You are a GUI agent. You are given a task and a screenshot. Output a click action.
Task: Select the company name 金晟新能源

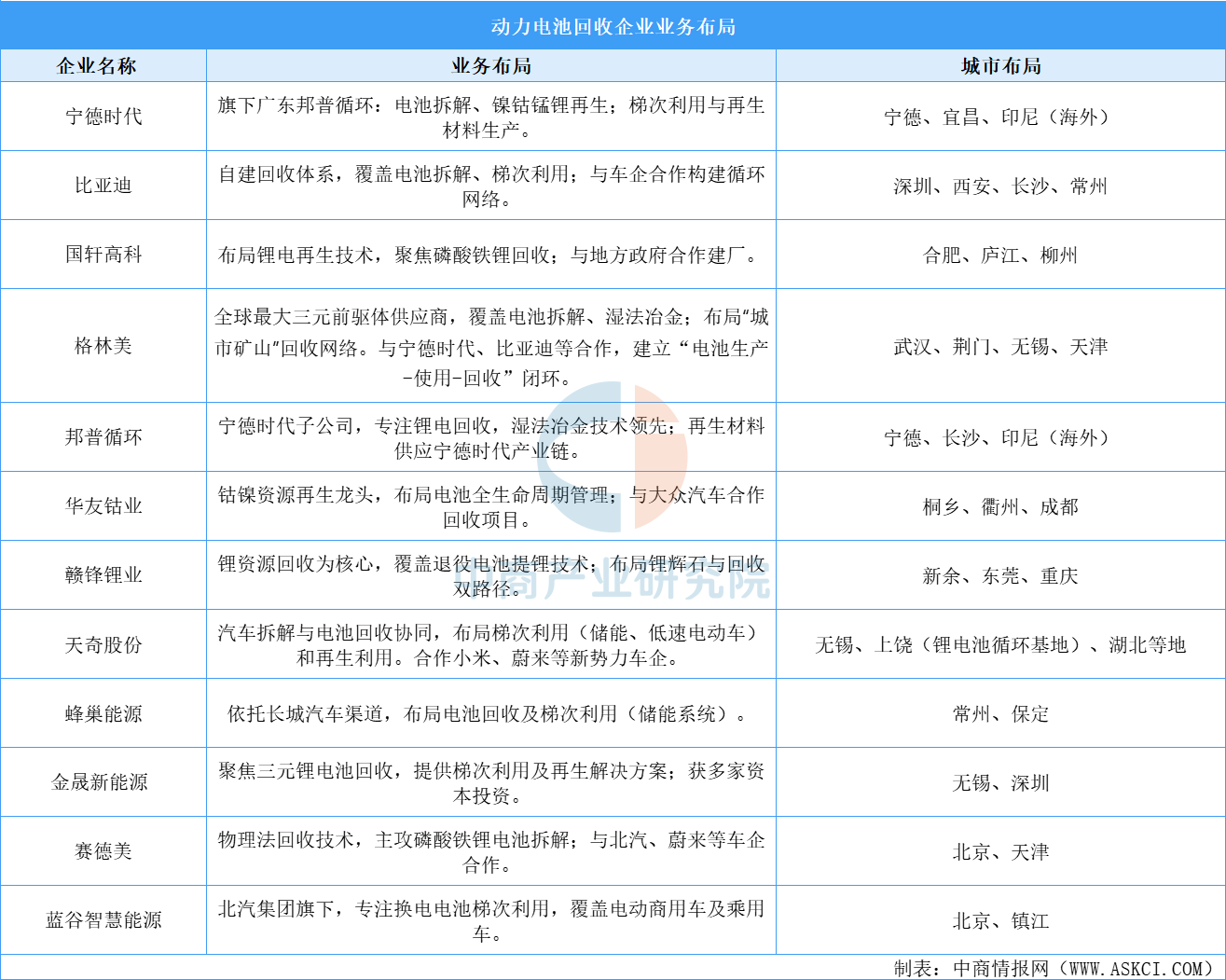[x=100, y=782]
